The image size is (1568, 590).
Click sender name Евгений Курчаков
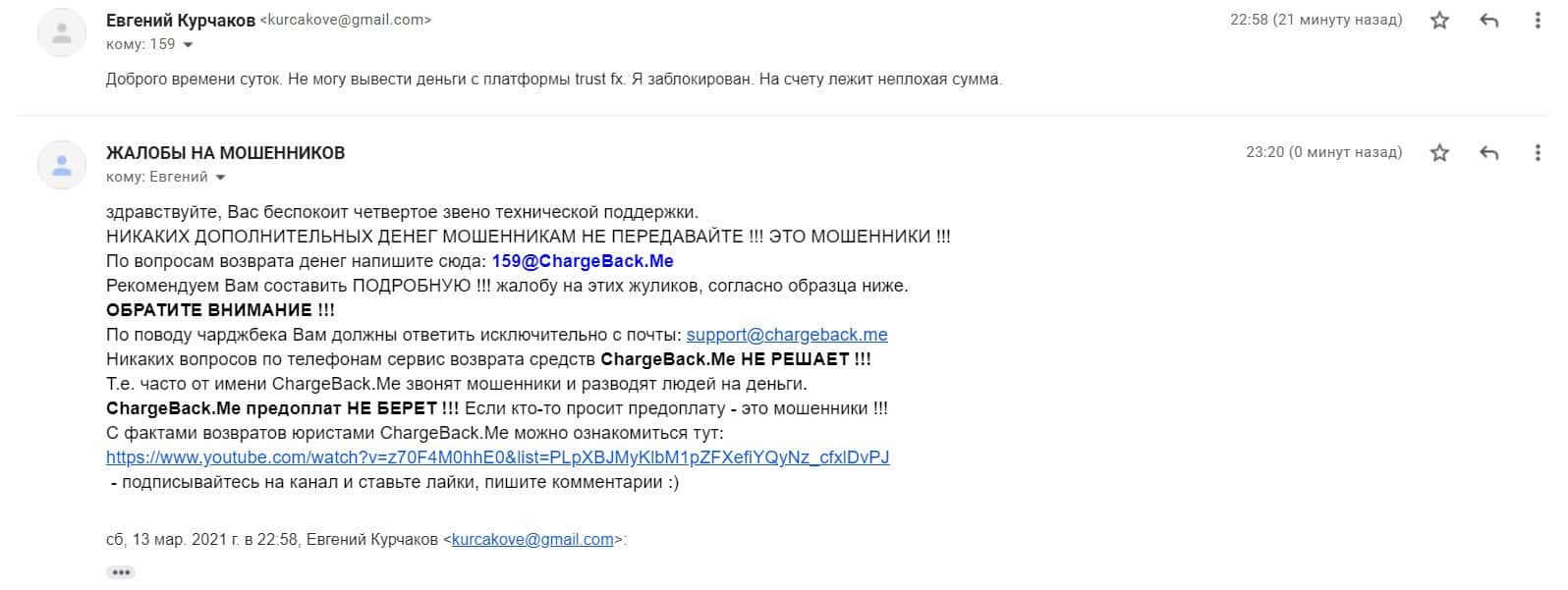tap(181, 20)
